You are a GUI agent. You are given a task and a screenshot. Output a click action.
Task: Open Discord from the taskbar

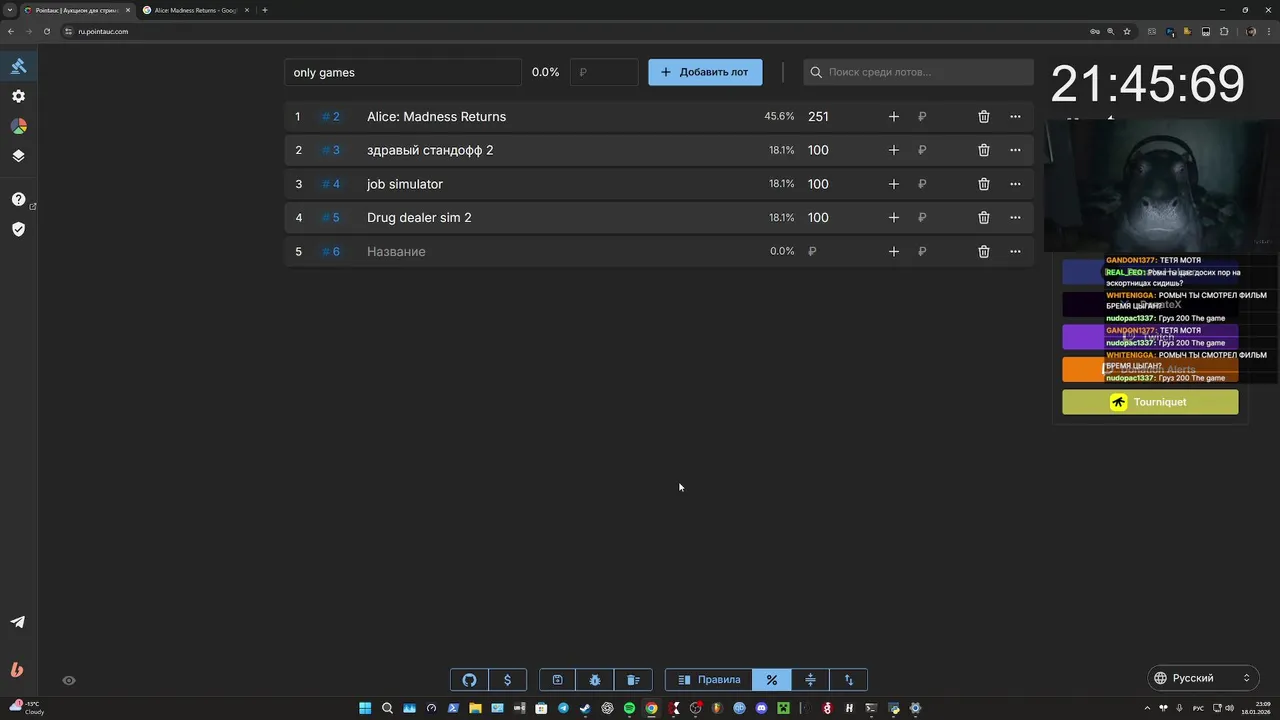tap(761, 708)
